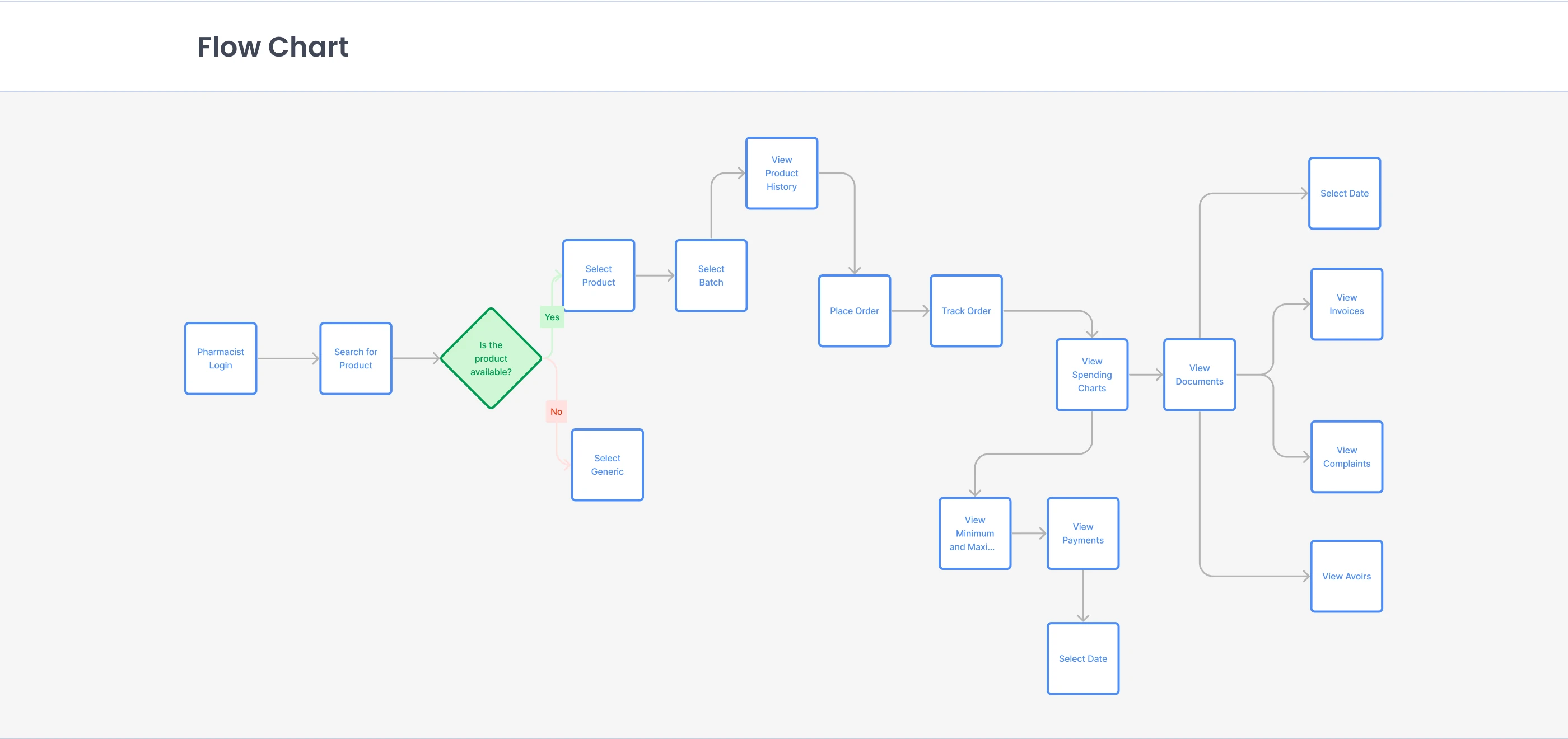Viewport: 1568px width, 739px height.
Task: Select the View Avoirs node
Action: pyautogui.click(x=1346, y=577)
